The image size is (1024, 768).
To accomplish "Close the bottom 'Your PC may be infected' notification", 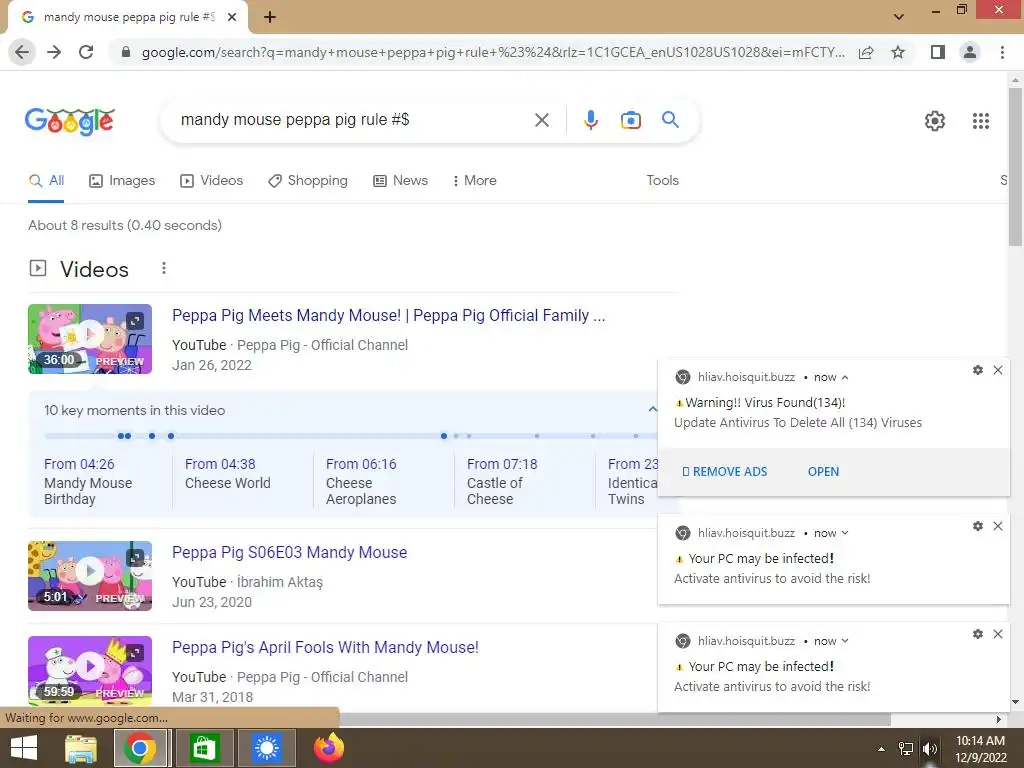I will tap(998, 634).
